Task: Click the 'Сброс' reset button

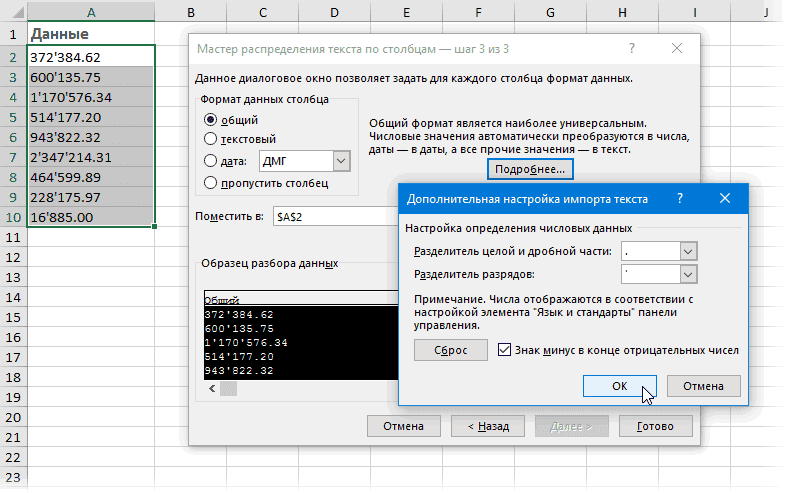Action: coord(450,350)
